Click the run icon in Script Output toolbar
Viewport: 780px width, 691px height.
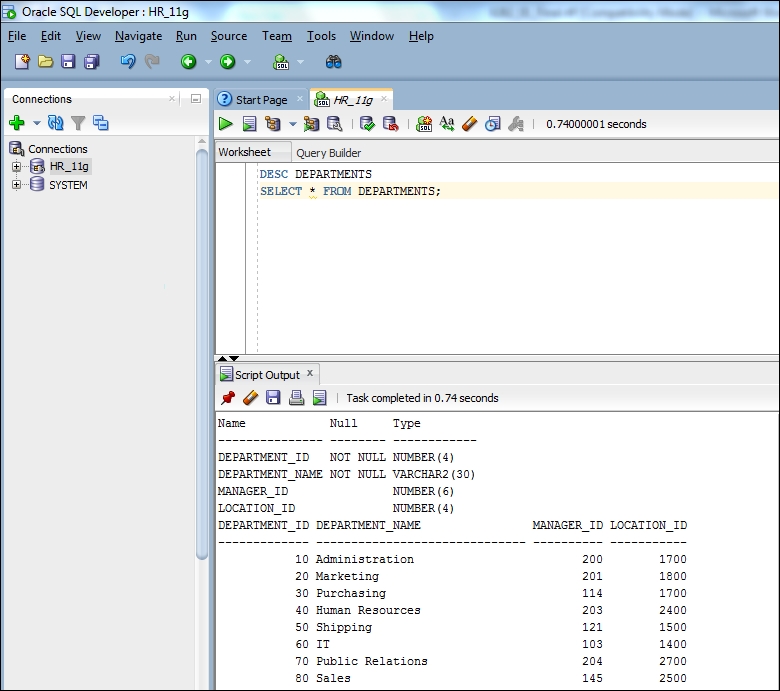[319, 398]
